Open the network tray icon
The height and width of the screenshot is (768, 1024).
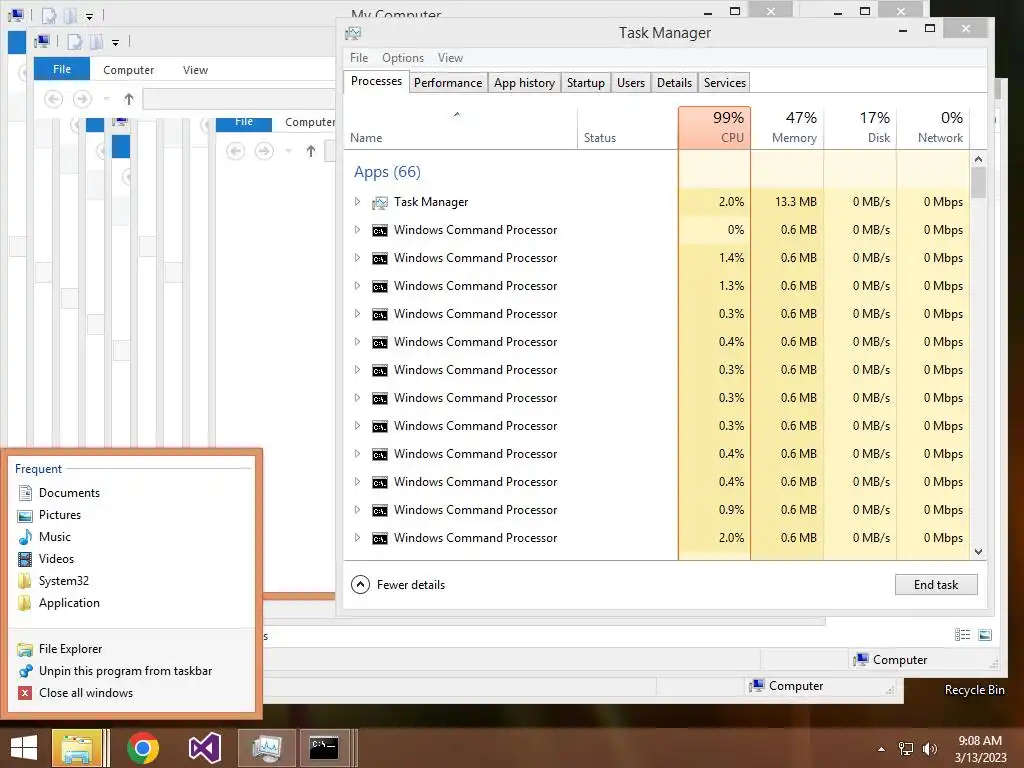click(906, 749)
